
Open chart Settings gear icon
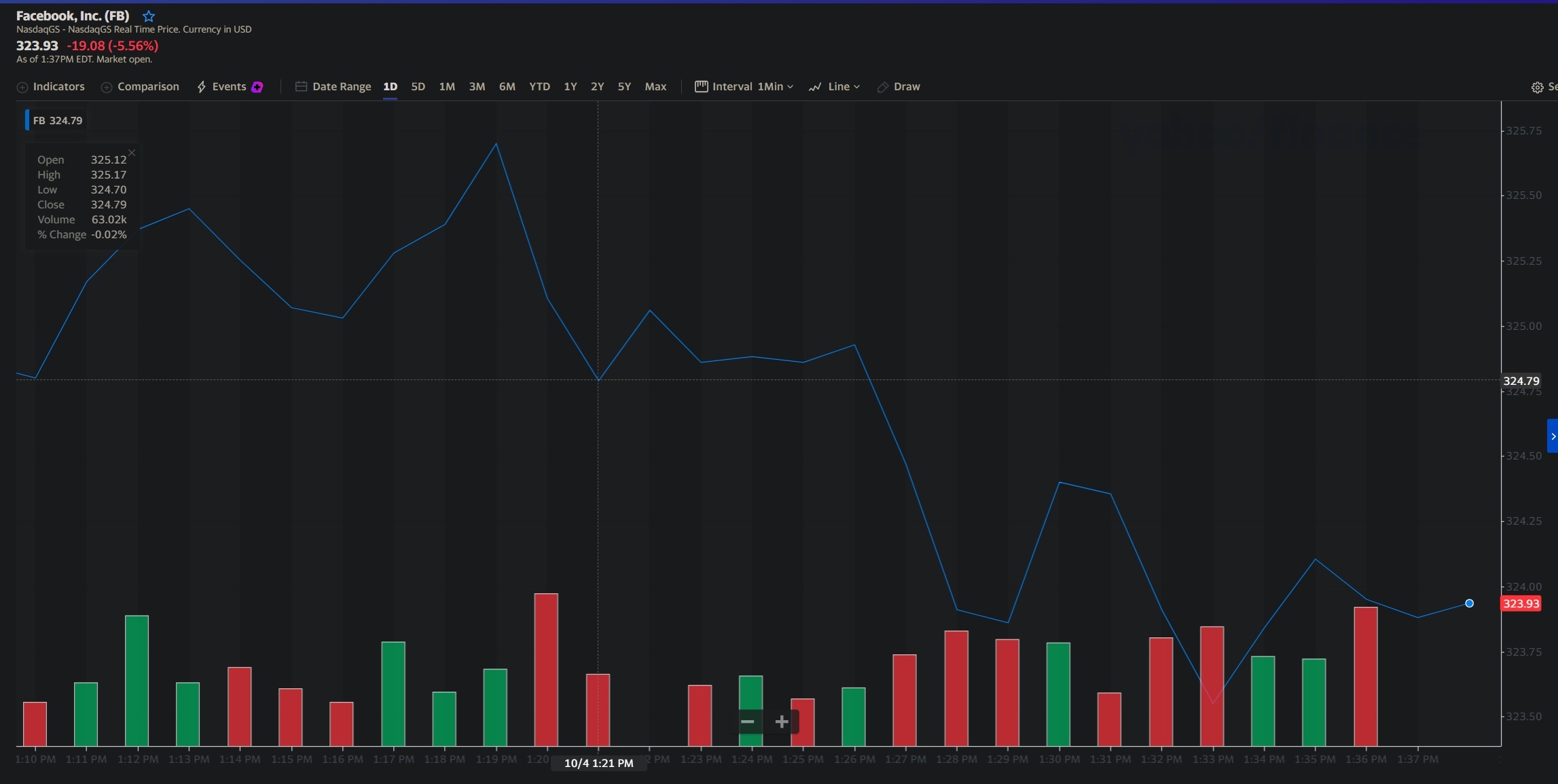coord(1537,88)
